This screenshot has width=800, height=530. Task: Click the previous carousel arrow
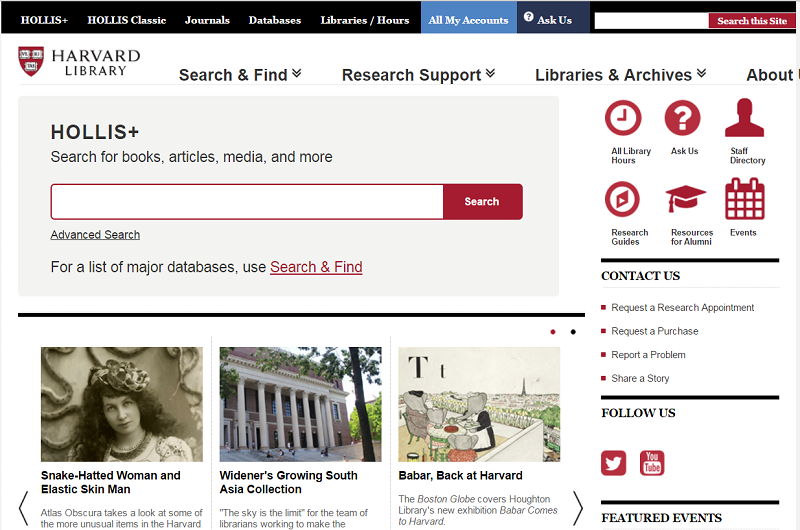coord(23,508)
